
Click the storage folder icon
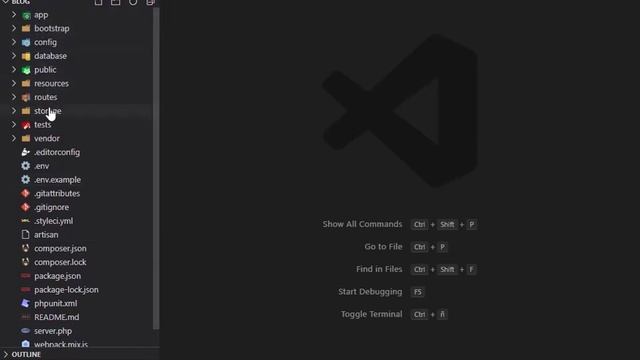26,111
